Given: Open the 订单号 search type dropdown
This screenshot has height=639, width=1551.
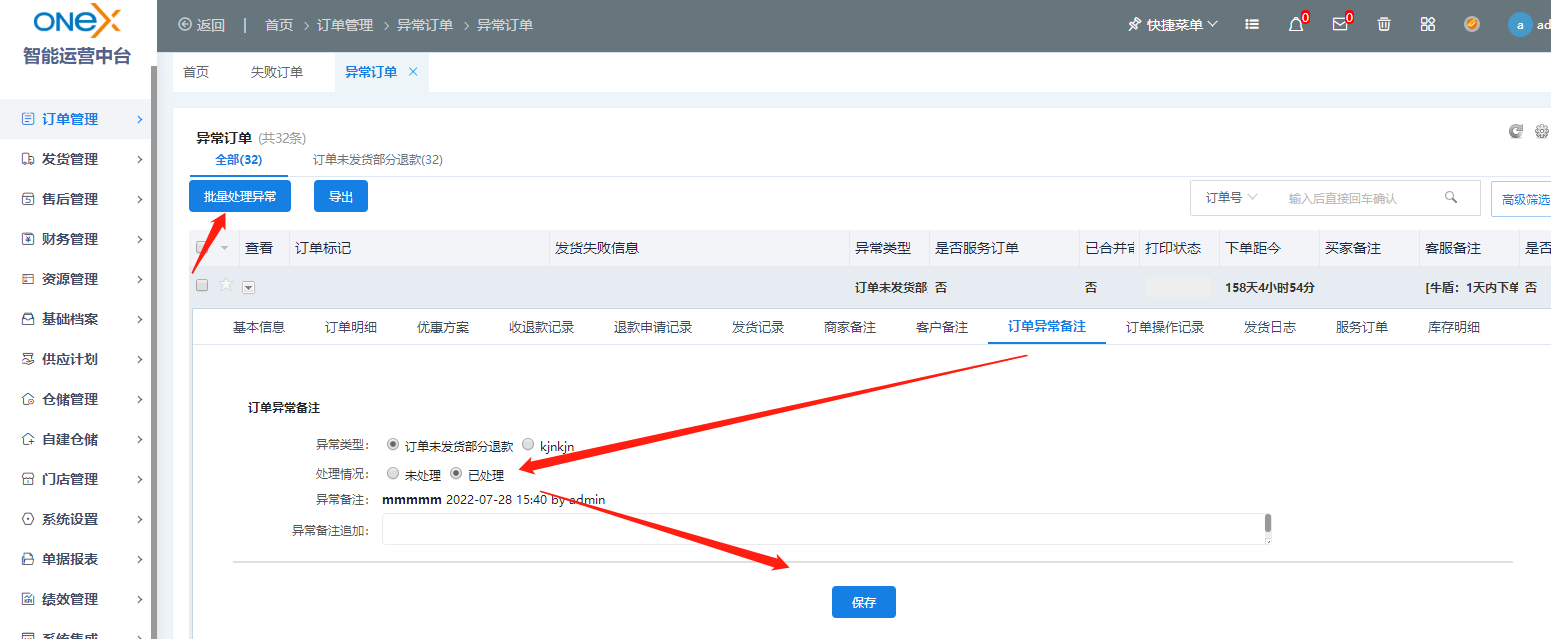Looking at the screenshot, I should click(1231, 198).
